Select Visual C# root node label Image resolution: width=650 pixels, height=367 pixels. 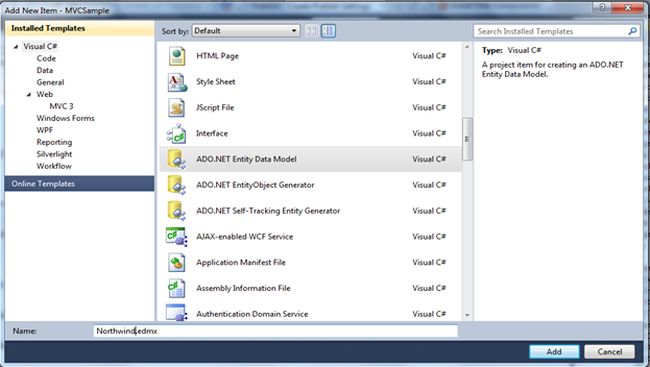[40, 46]
